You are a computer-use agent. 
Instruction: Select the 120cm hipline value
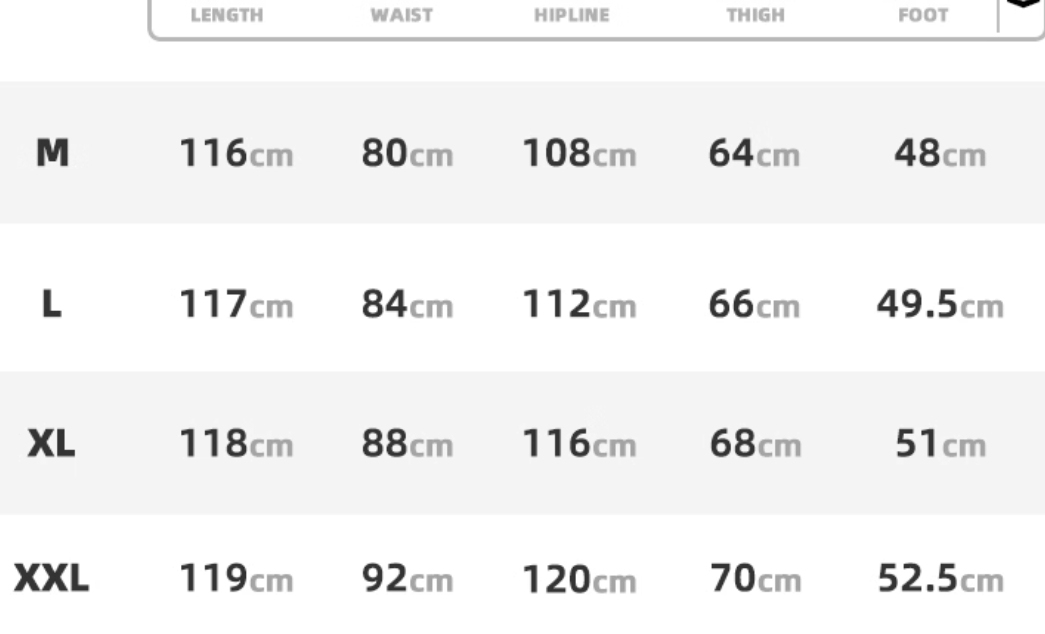click(579, 578)
